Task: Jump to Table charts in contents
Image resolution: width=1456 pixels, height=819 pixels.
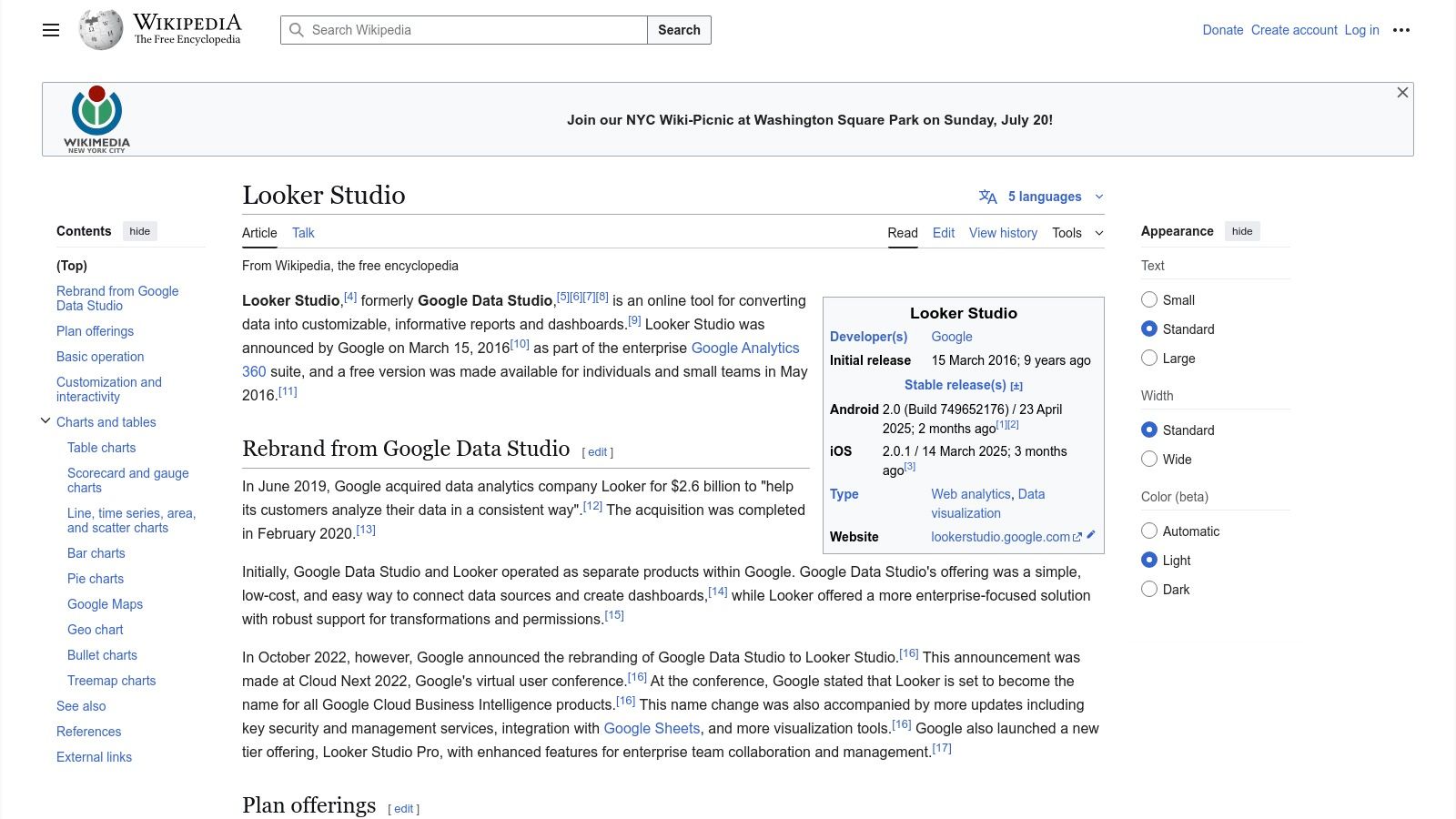Action: [x=101, y=448]
